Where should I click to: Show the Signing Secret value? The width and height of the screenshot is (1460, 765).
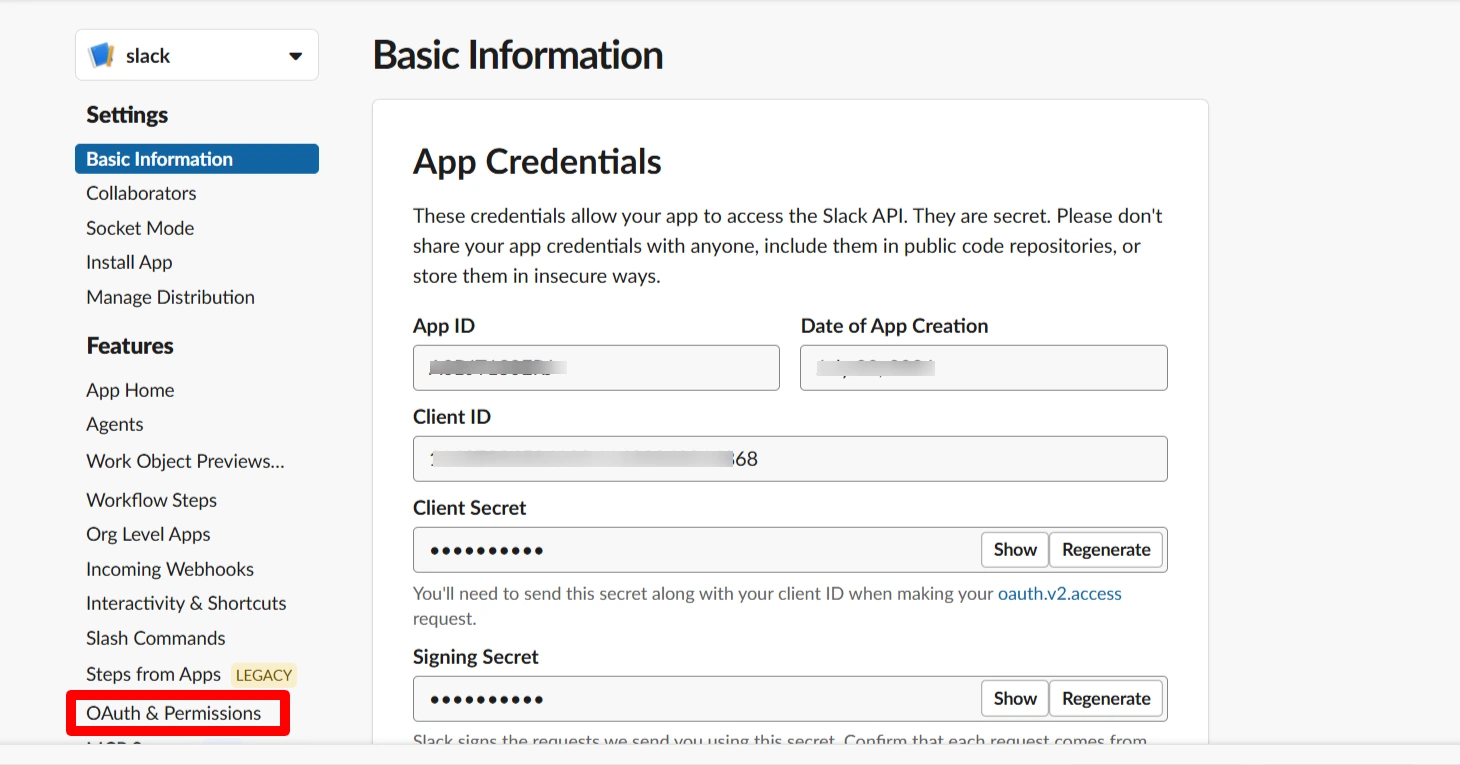(1015, 699)
